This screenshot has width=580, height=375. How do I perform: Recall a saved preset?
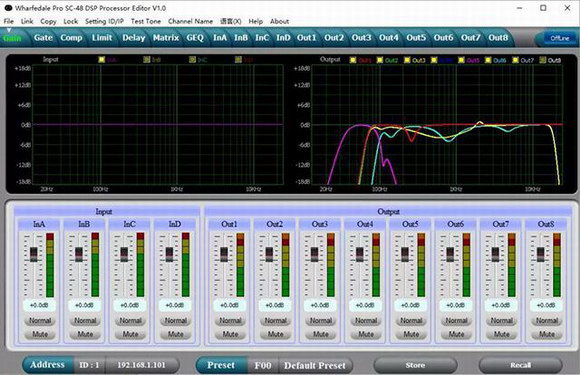pyautogui.click(x=520, y=365)
